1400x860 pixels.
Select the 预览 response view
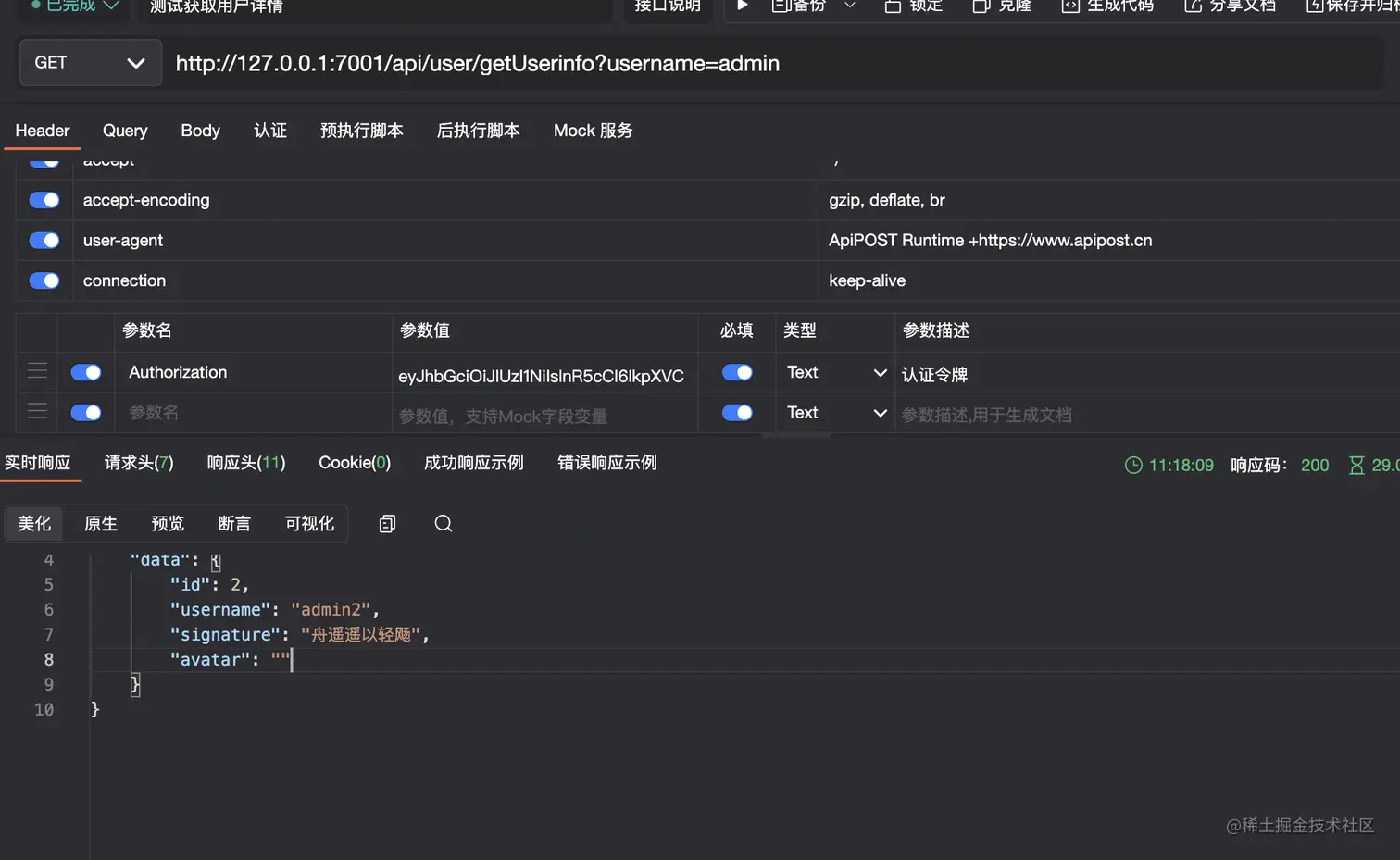(x=168, y=524)
